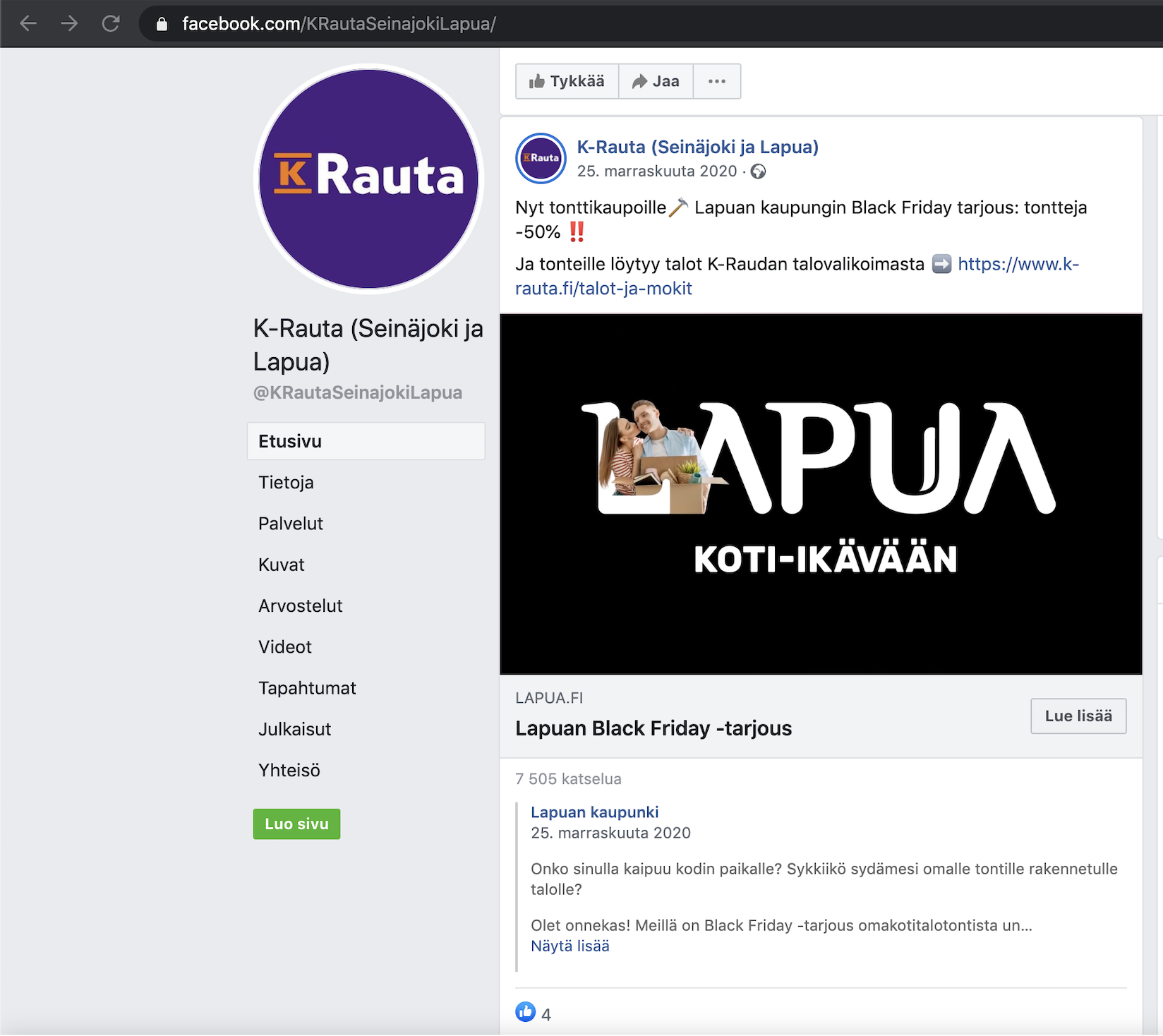
Task: Click the browser forward arrow
Action: [x=69, y=23]
